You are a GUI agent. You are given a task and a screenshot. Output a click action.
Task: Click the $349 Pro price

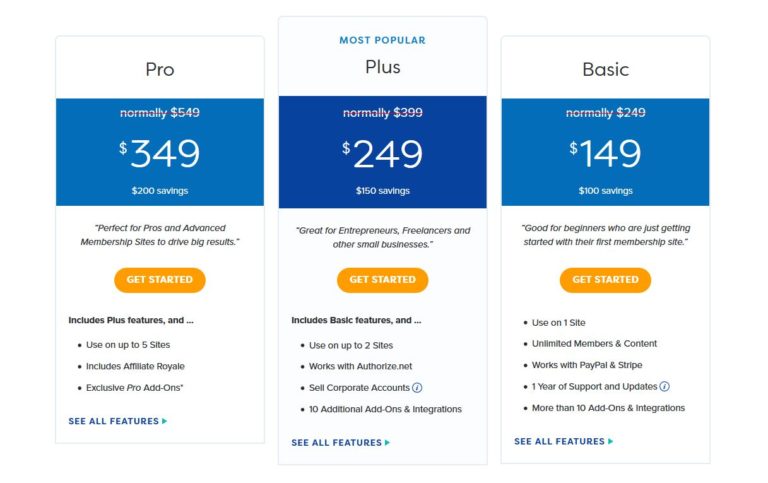click(160, 154)
